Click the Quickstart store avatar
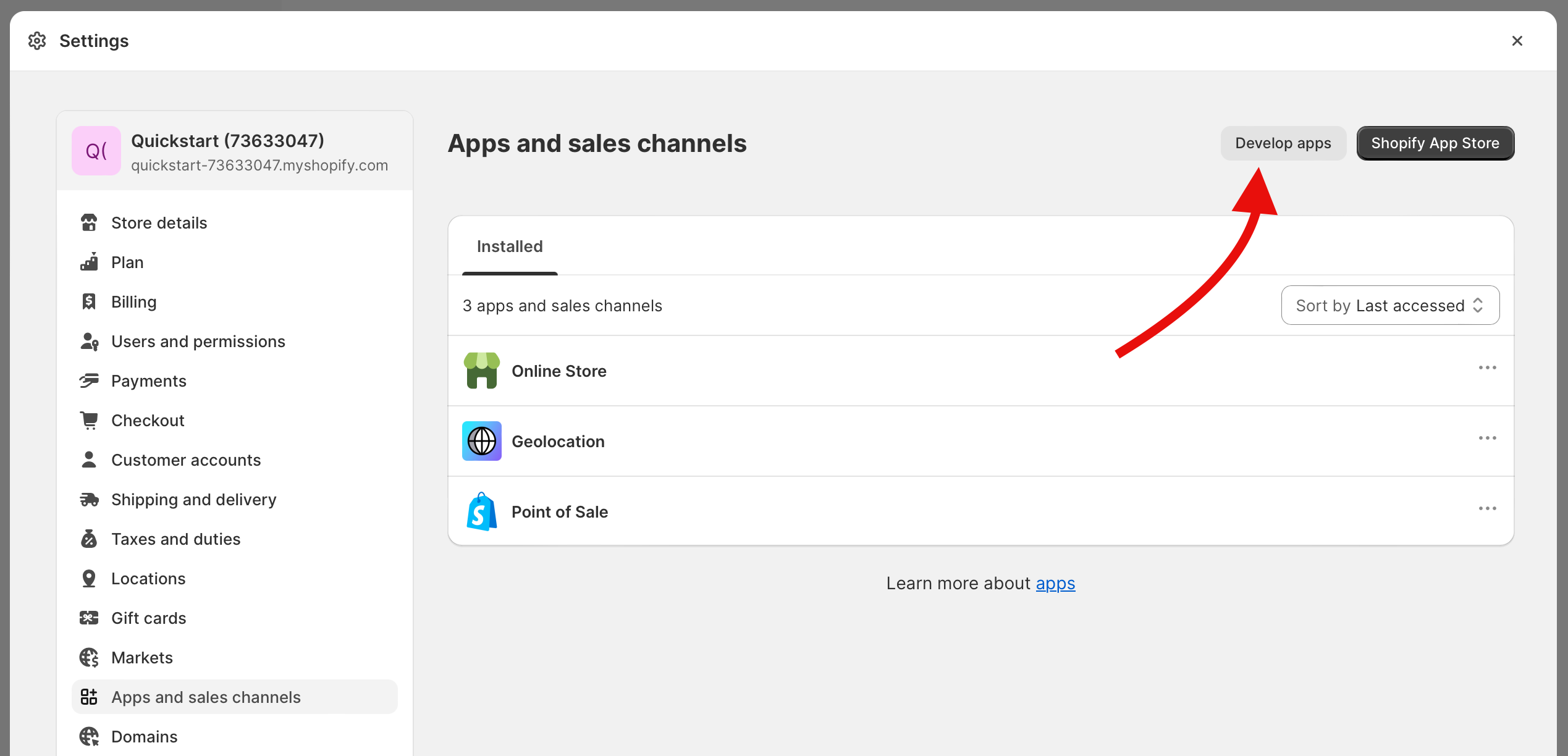Viewport: 1568px width, 756px height. (96, 151)
